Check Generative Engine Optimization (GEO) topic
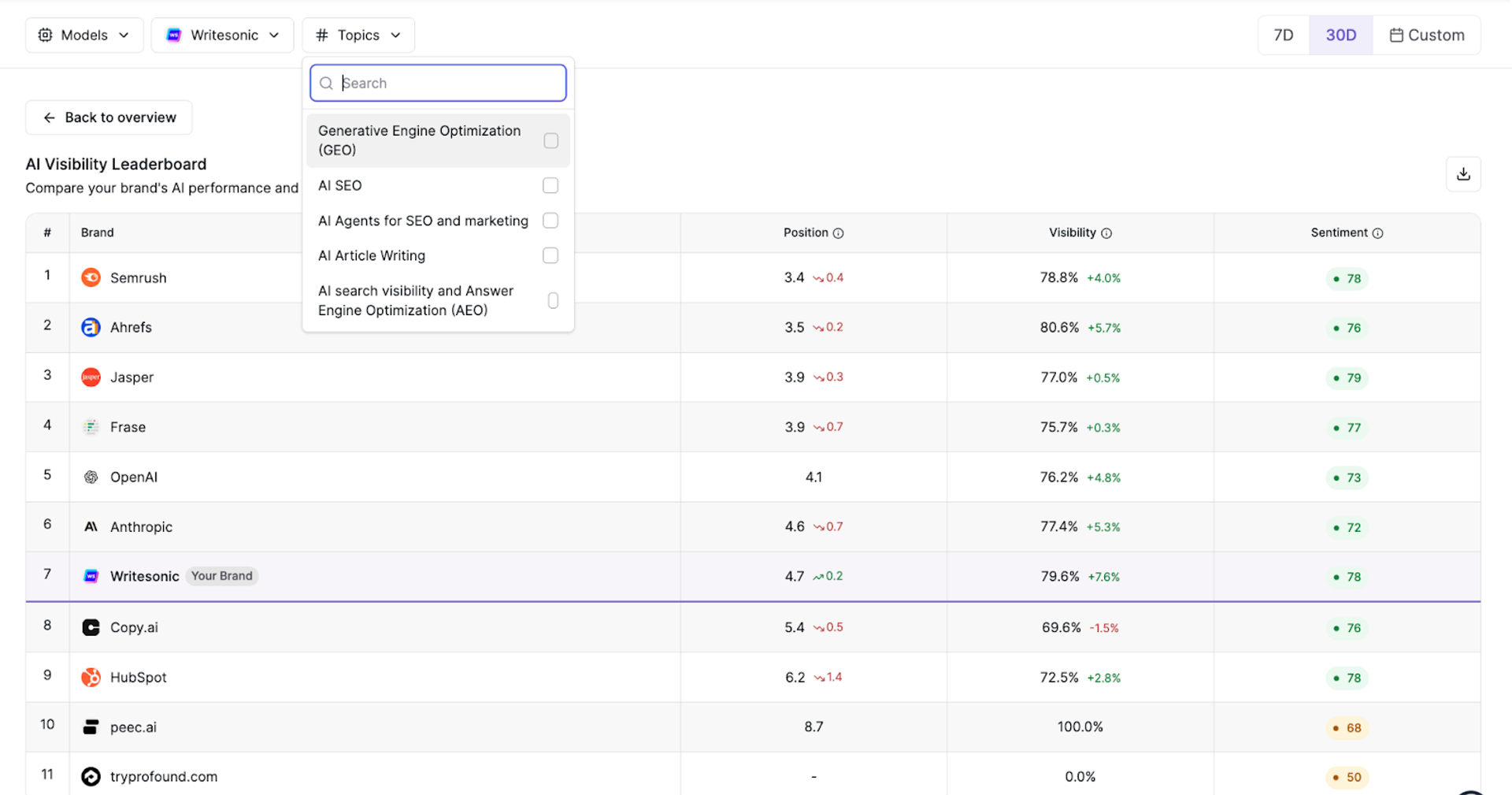The image size is (1512, 795). [550, 140]
